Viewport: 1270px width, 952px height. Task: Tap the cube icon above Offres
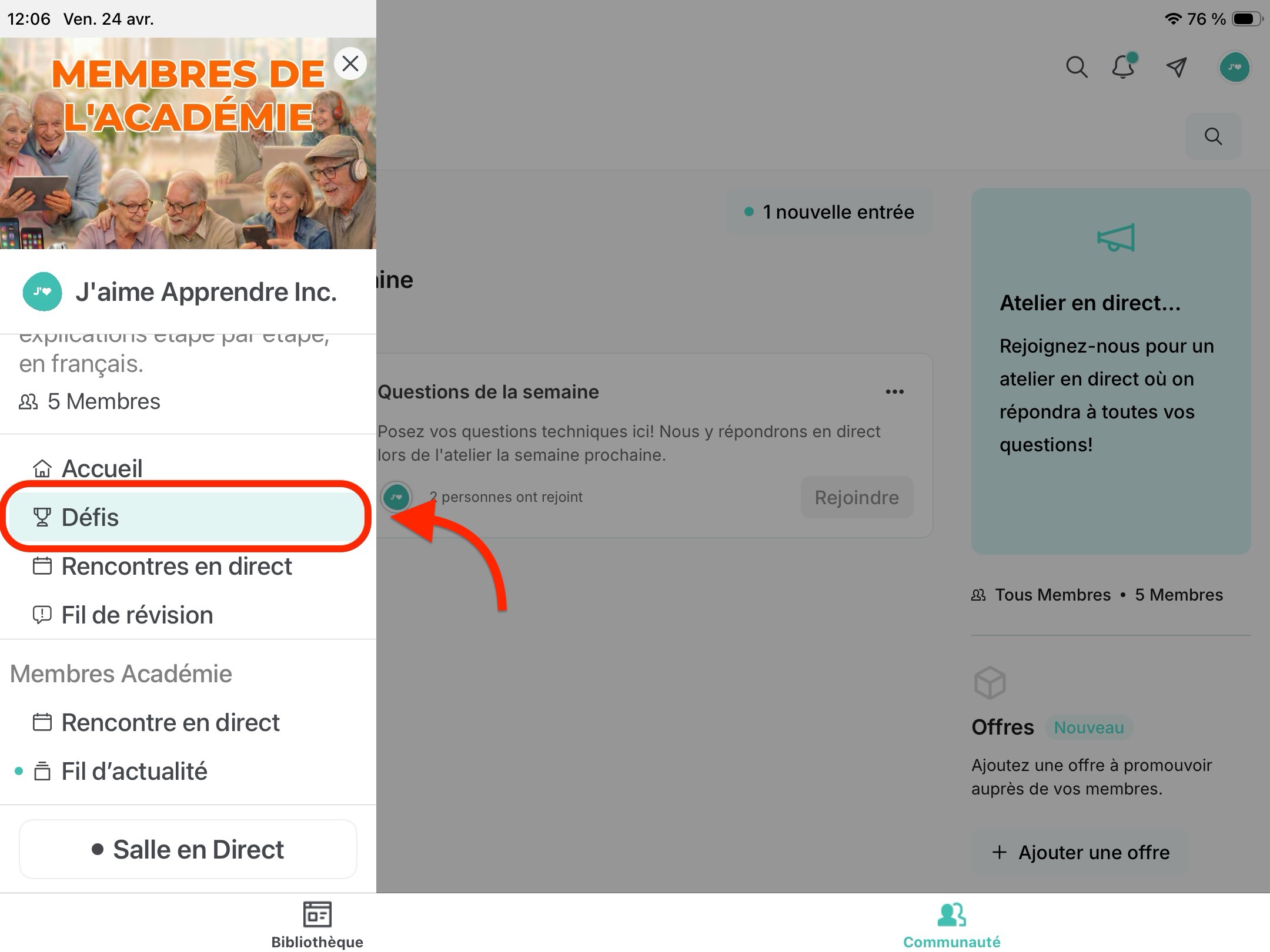(x=990, y=683)
